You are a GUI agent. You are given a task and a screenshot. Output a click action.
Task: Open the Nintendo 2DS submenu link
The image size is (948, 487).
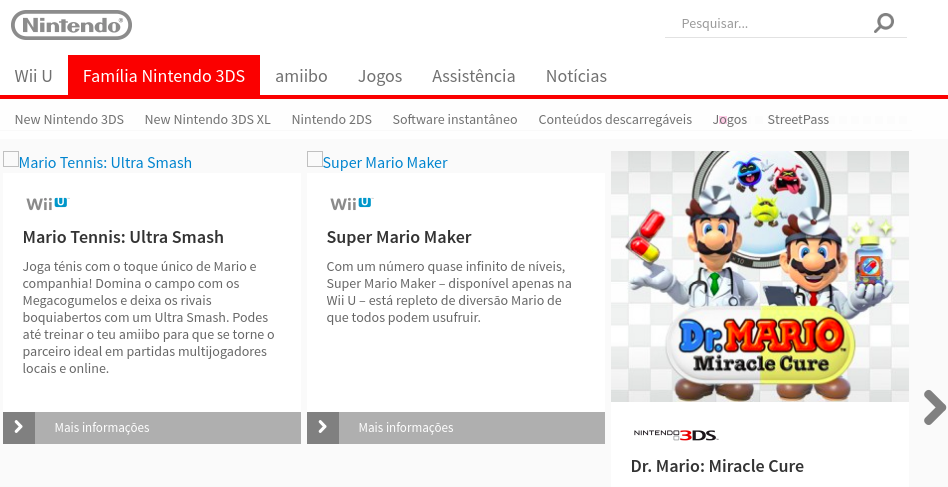click(x=331, y=120)
